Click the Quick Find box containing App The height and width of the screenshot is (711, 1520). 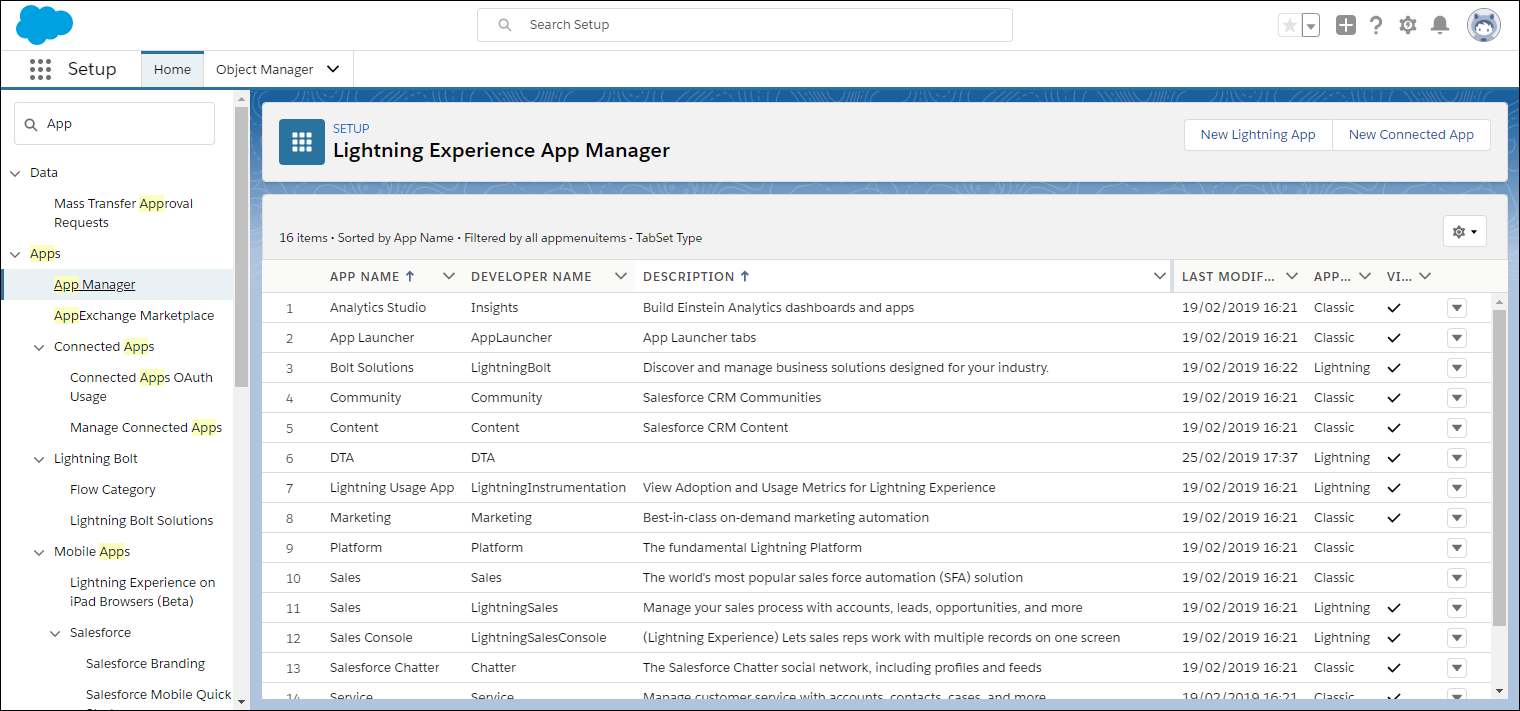[x=114, y=123]
